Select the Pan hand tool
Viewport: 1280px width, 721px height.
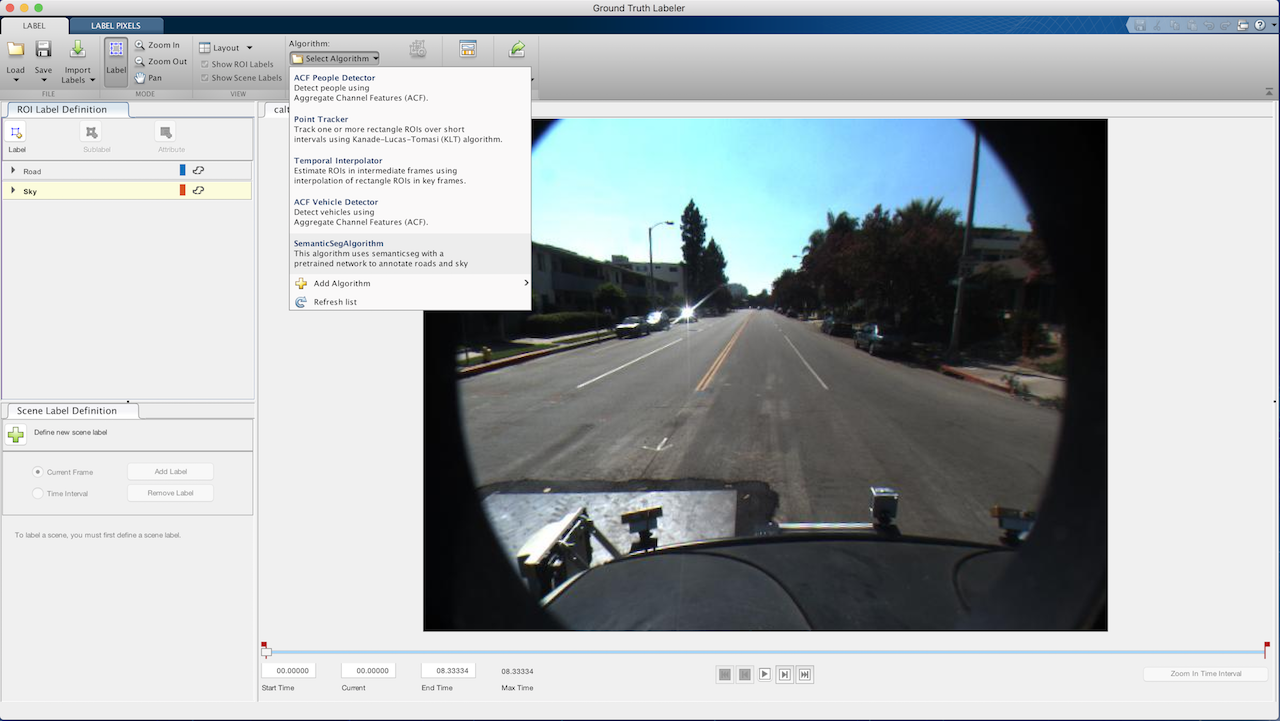pos(148,77)
